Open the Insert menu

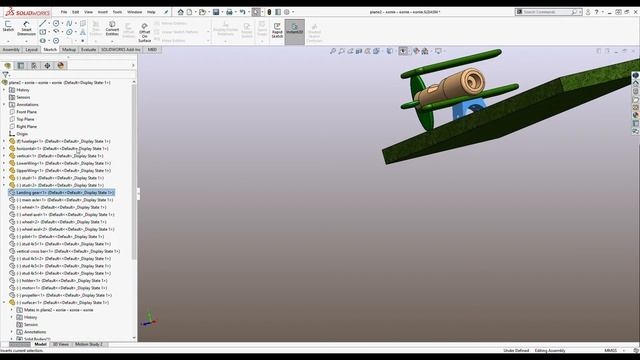tap(102, 12)
